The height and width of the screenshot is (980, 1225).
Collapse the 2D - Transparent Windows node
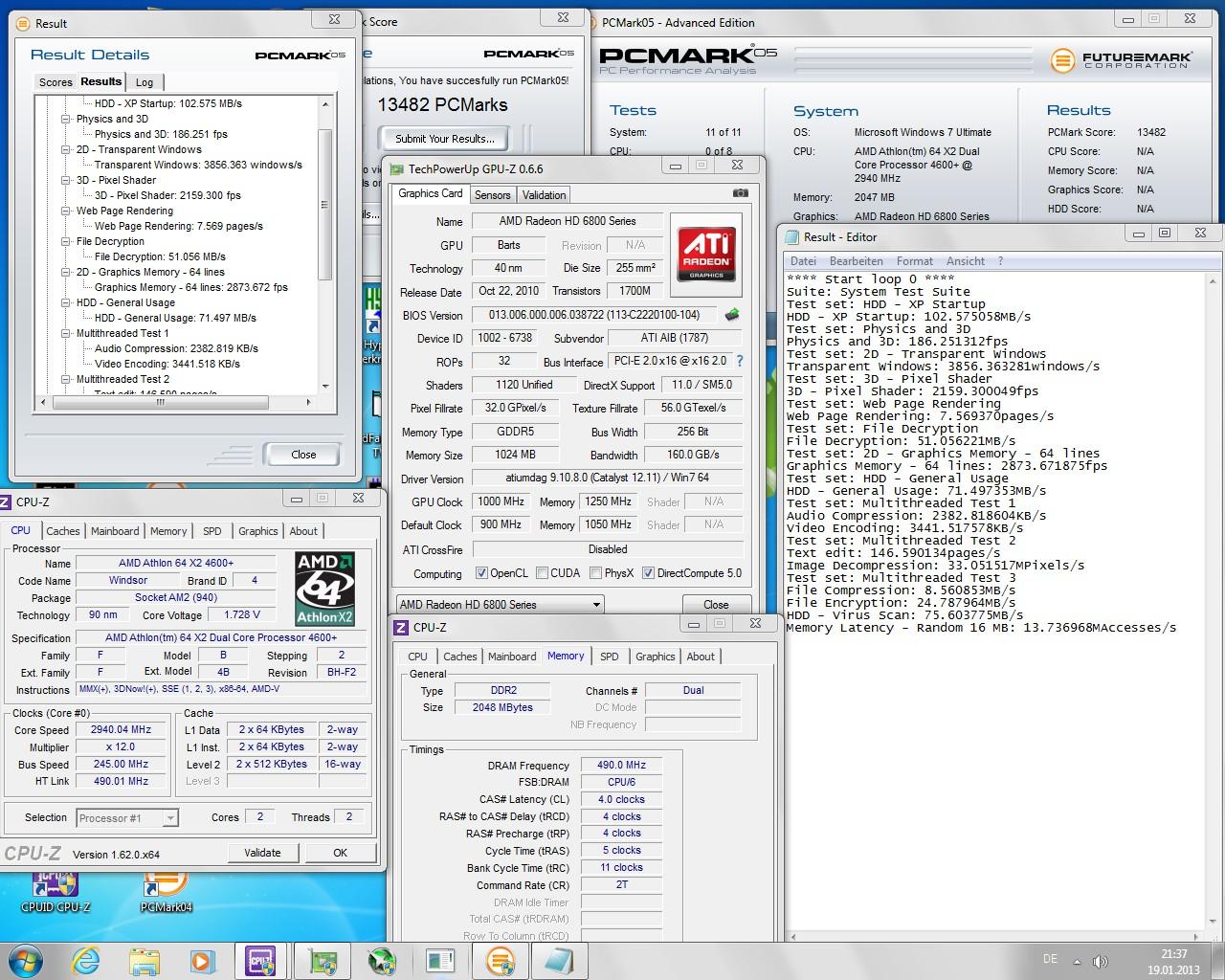tap(66, 149)
